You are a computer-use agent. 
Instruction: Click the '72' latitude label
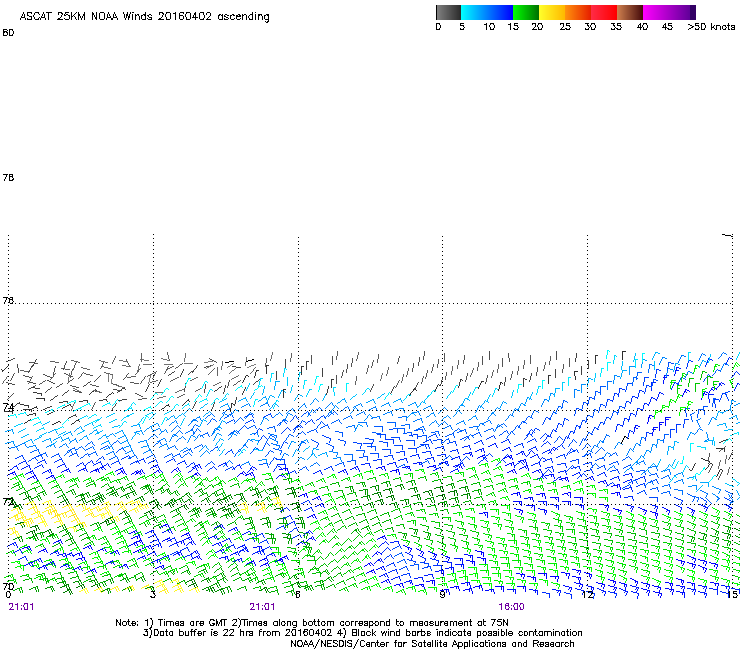click(8, 501)
